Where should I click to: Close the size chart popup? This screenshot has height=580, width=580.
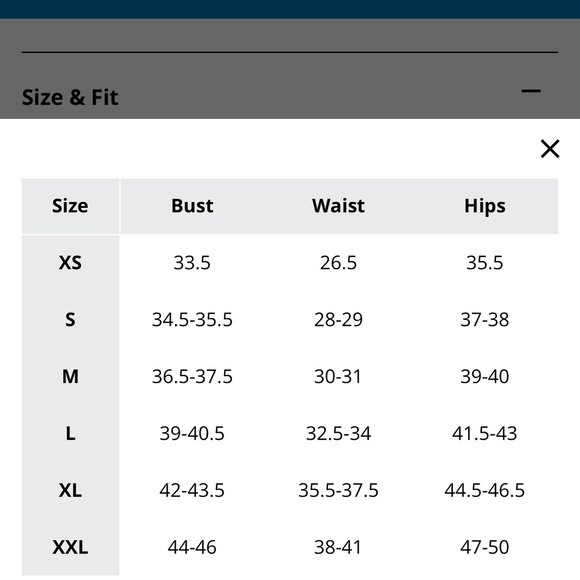(550, 149)
